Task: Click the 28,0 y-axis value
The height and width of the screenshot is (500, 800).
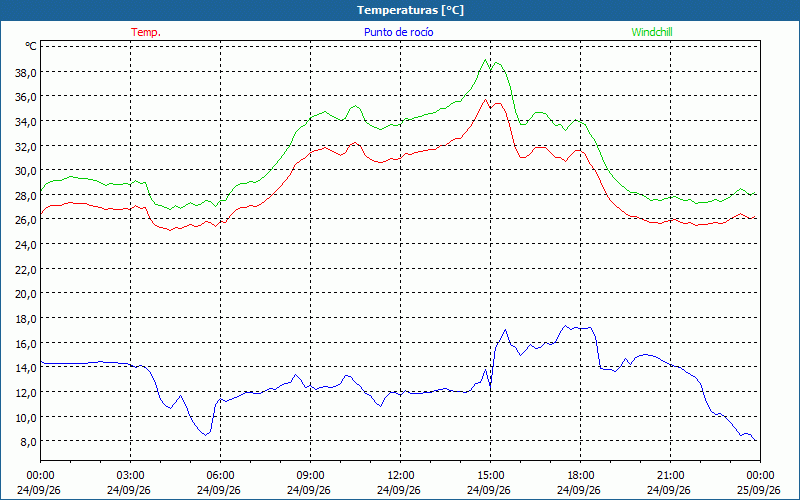Action: (27, 195)
